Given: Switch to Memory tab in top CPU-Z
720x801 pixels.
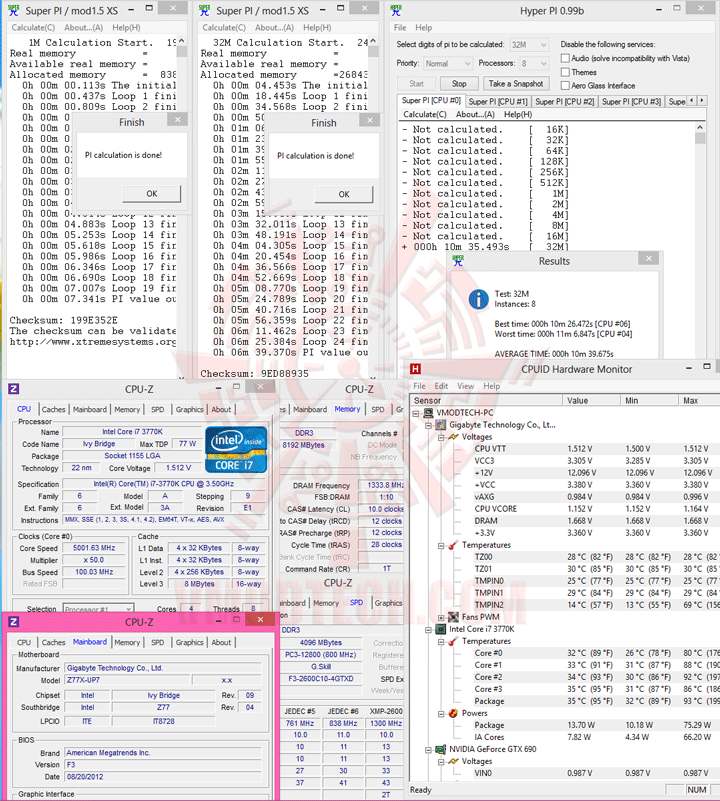Looking at the screenshot, I should [127, 410].
